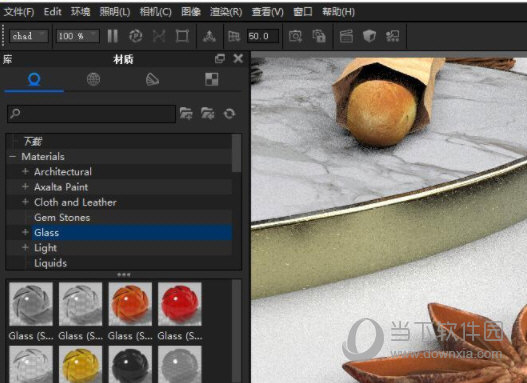The height and width of the screenshot is (383, 527).
Task: Select the yellow glass thumbnail
Action: point(80,365)
